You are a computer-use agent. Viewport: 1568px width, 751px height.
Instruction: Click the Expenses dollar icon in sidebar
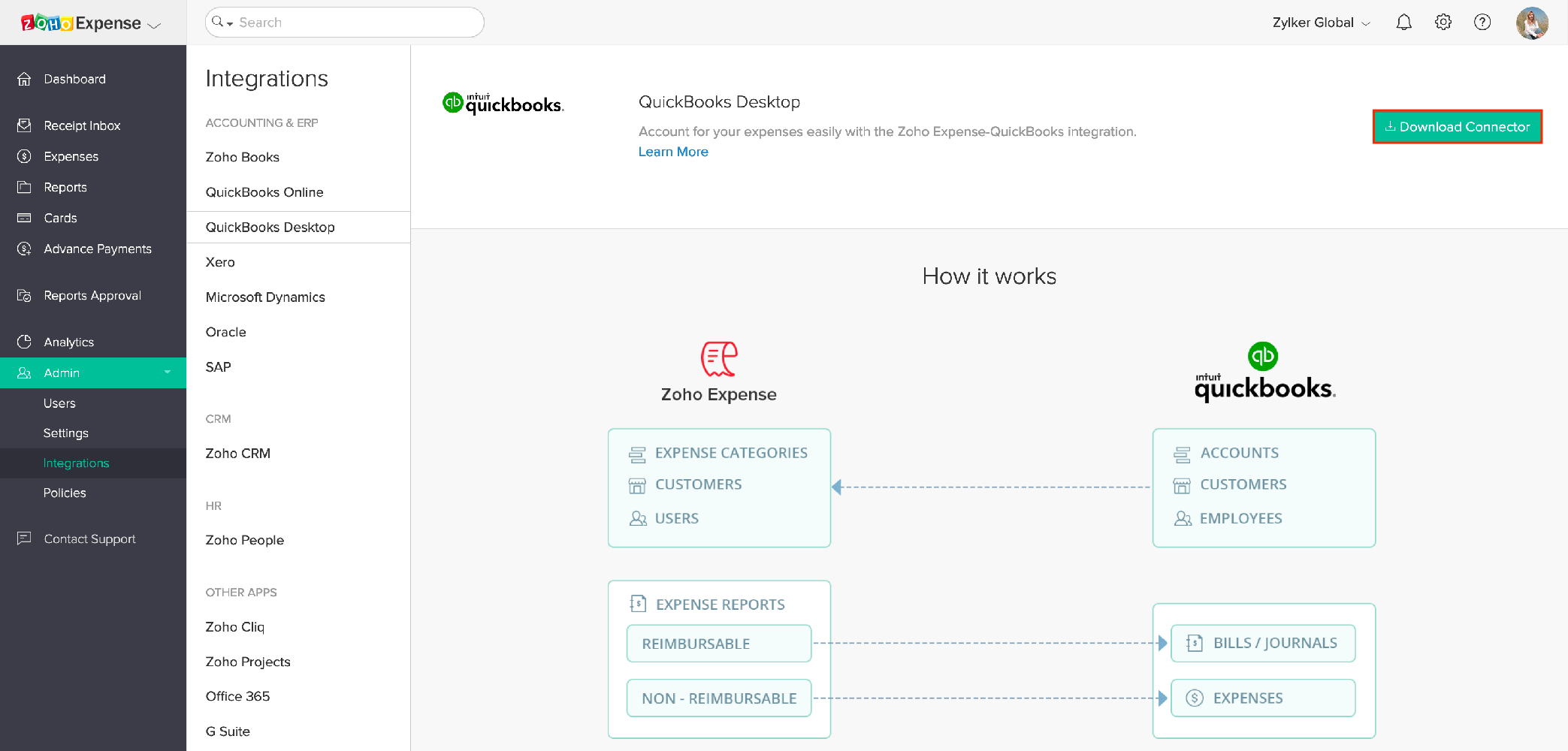(x=24, y=156)
